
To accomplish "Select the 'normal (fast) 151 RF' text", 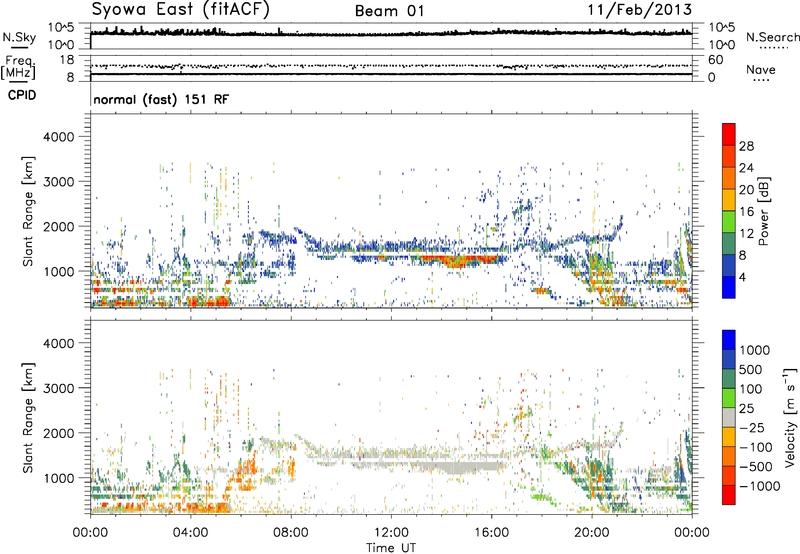I will pos(161,99).
